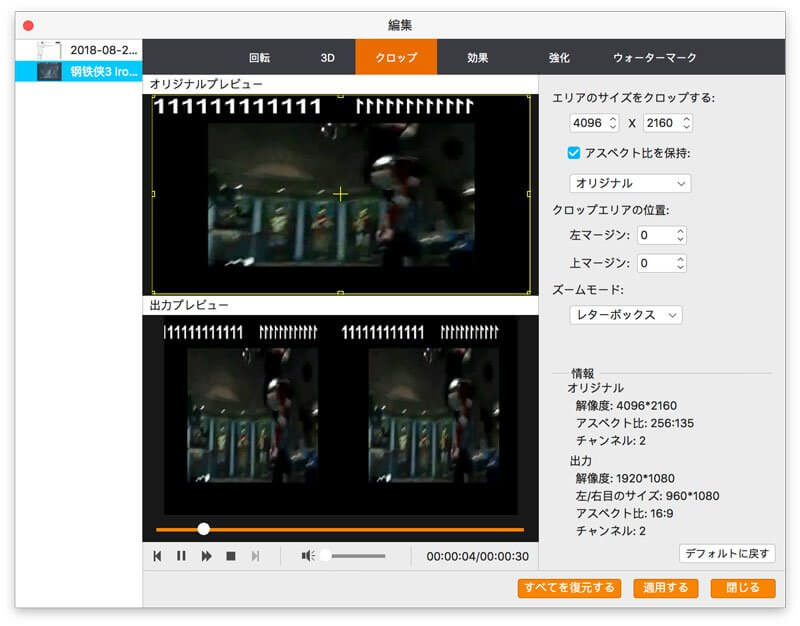
Task: Open the オリジナル aspect ratio dropdown
Action: click(630, 183)
